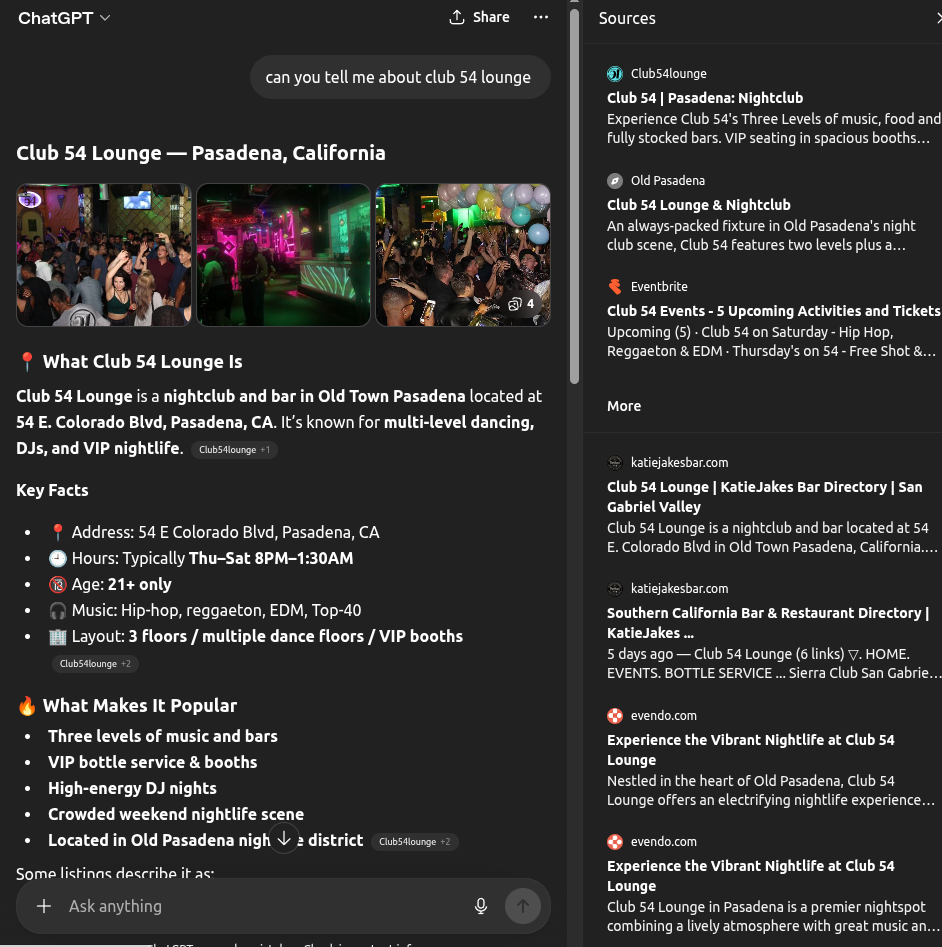
Task: Open Club 54 | Pasadena: Nightclub source link
Action: tap(705, 98)
